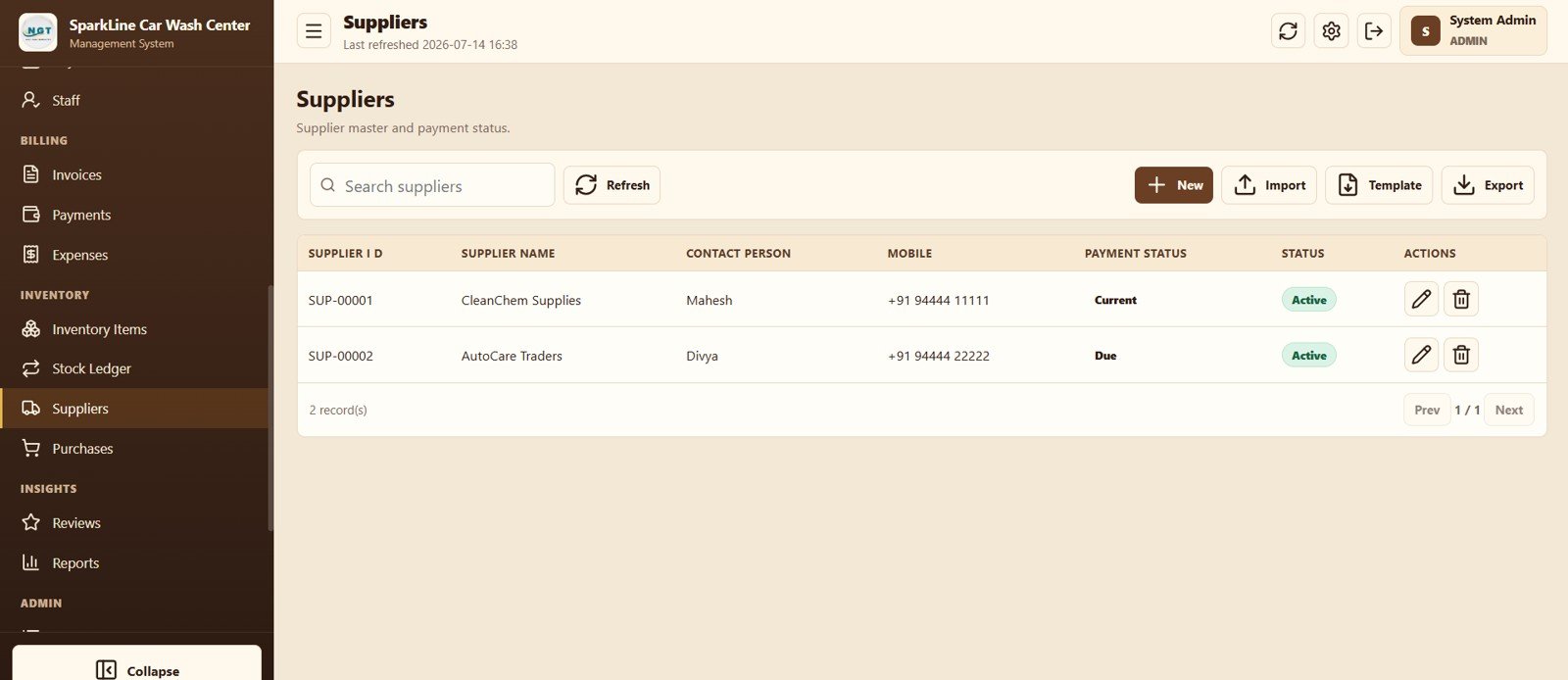The image size is (1568, 680).
Task: Click the Current payment status
Action: 1115,300
